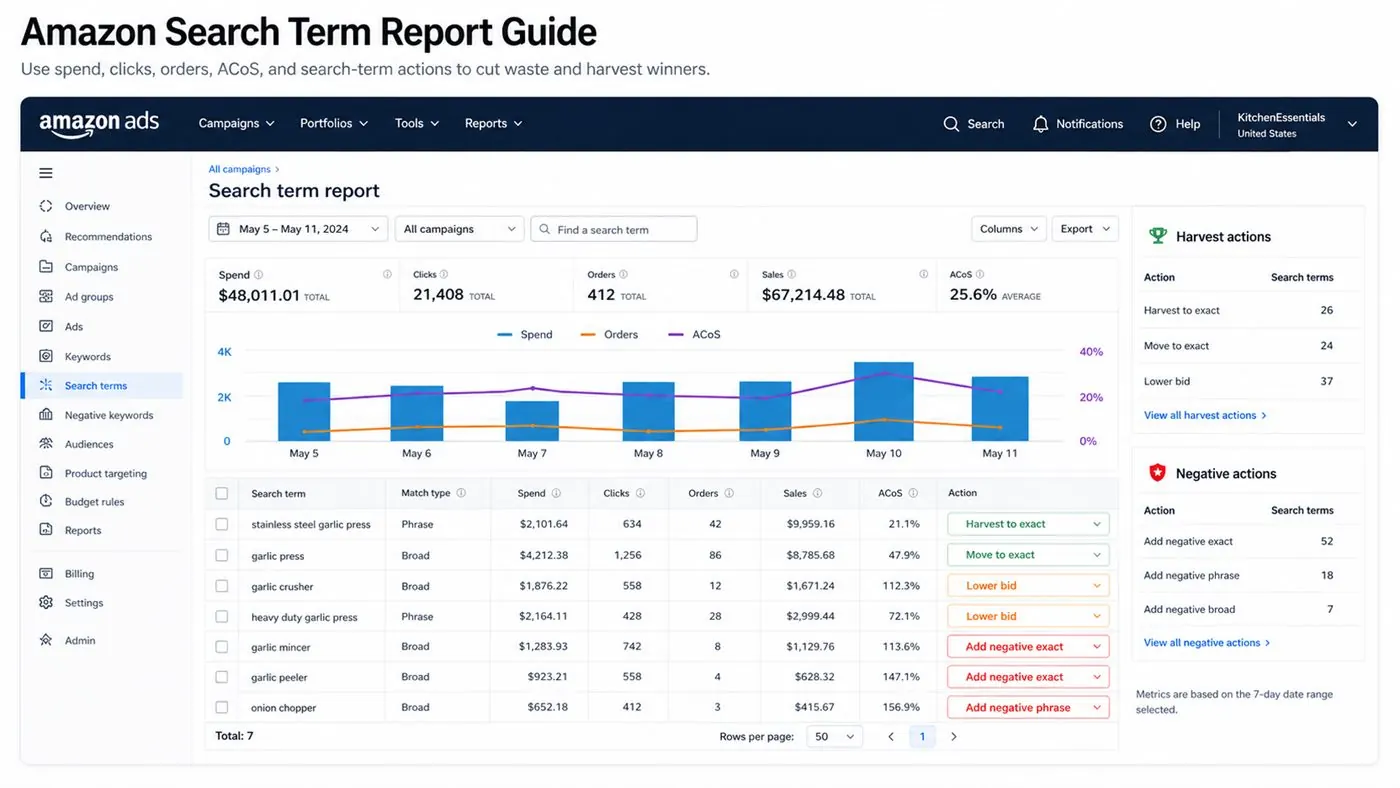1400x788 pixels.
Task: Click the Keywords sidebar icon
Action: click(x=46, y=356)
